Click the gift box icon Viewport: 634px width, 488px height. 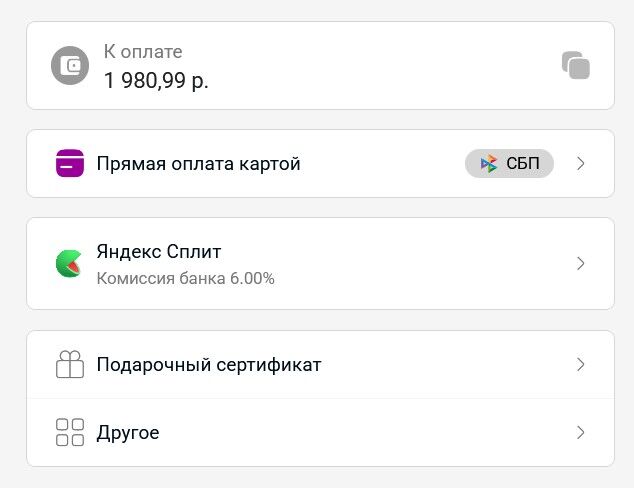tap(70, 365)
